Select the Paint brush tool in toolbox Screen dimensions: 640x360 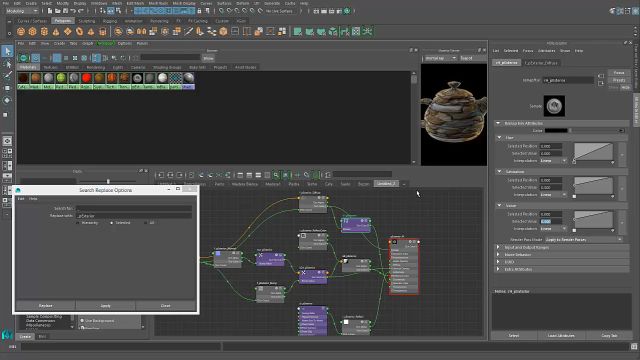7,75
